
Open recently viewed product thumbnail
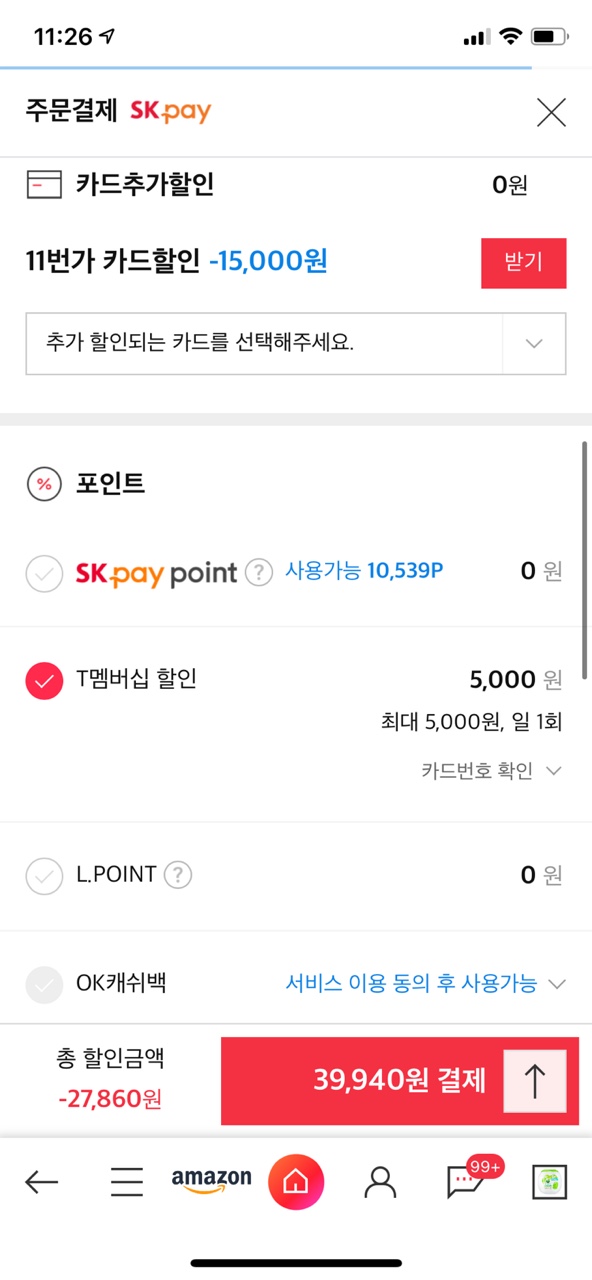coord(549,1183)
